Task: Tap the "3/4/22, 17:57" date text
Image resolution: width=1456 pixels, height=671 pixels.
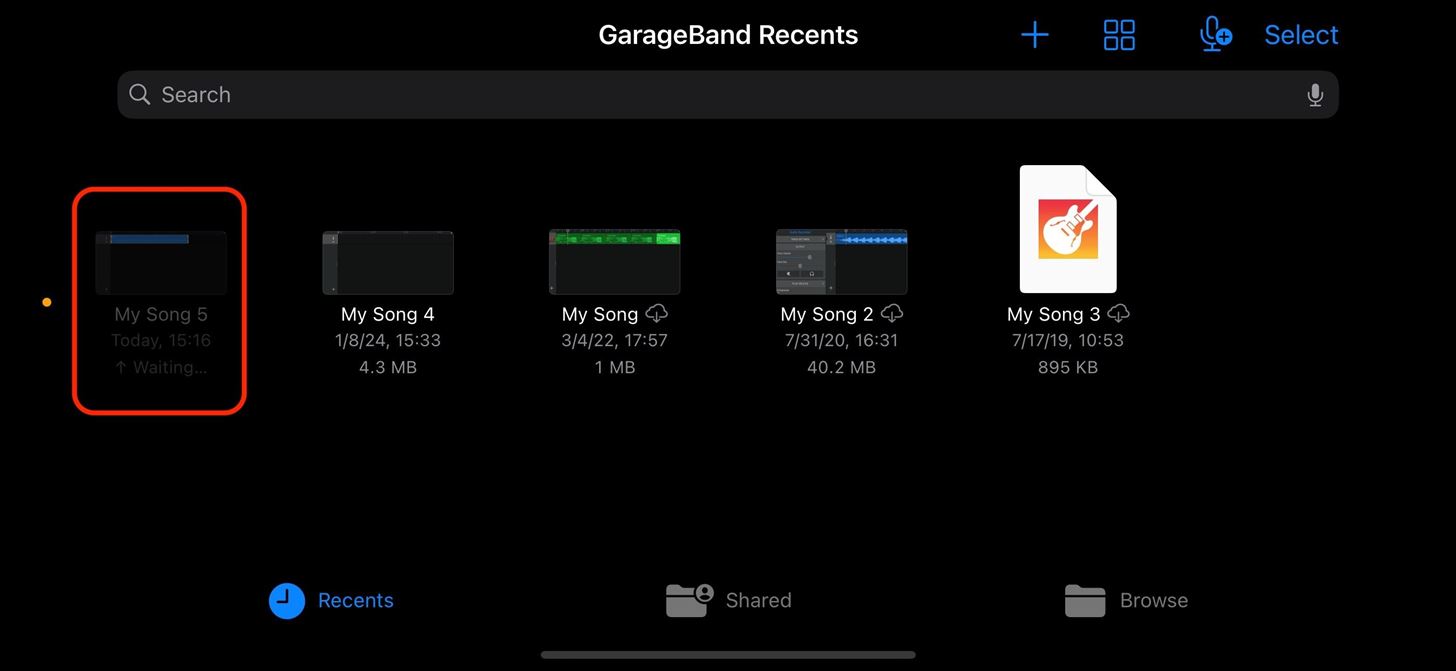Action: [615, 340]
